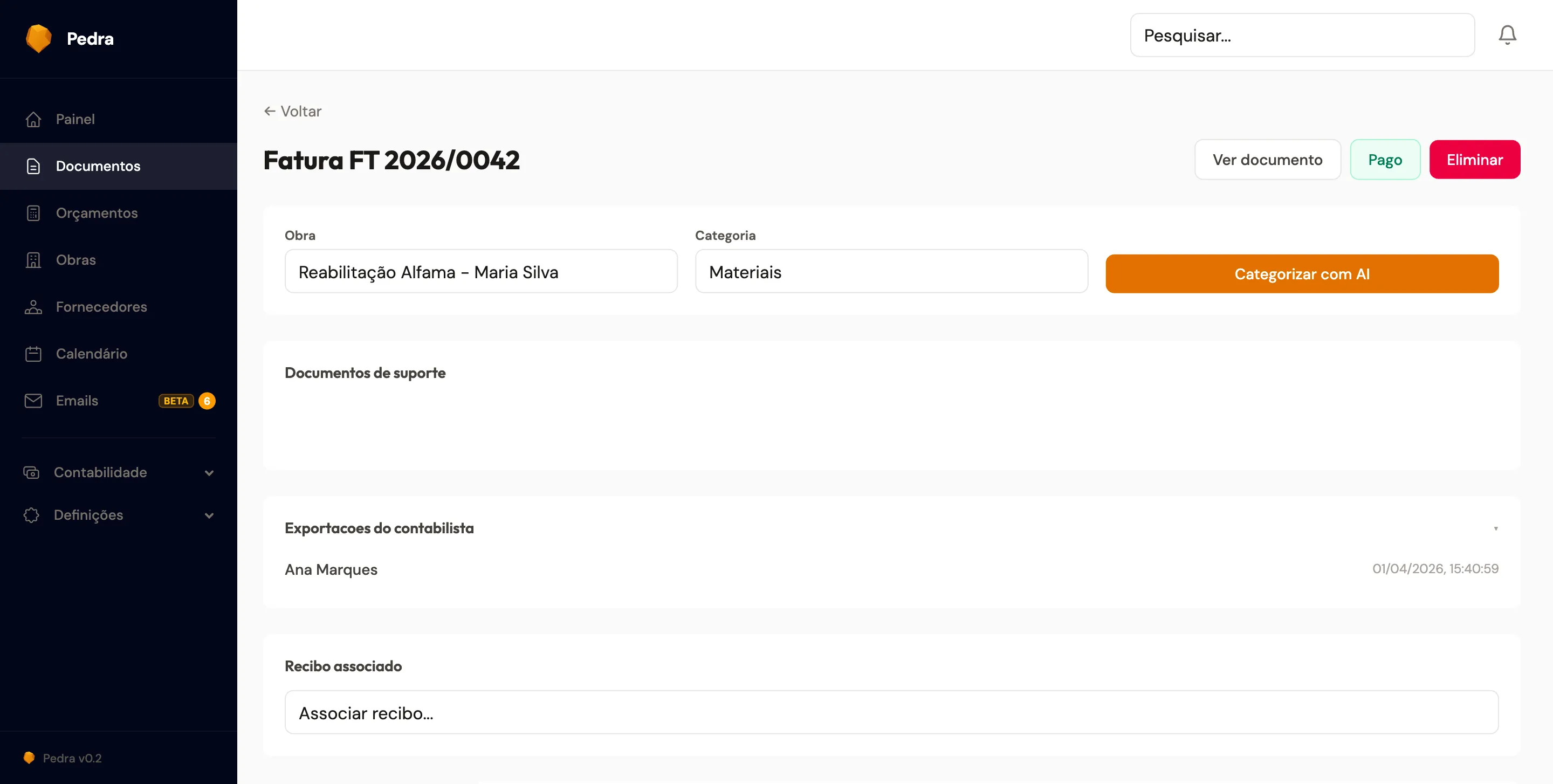Viewport: 1553px width, 784px height.
Task: Open the Obra selection dropdown
Action: click(x=480, y=272)
